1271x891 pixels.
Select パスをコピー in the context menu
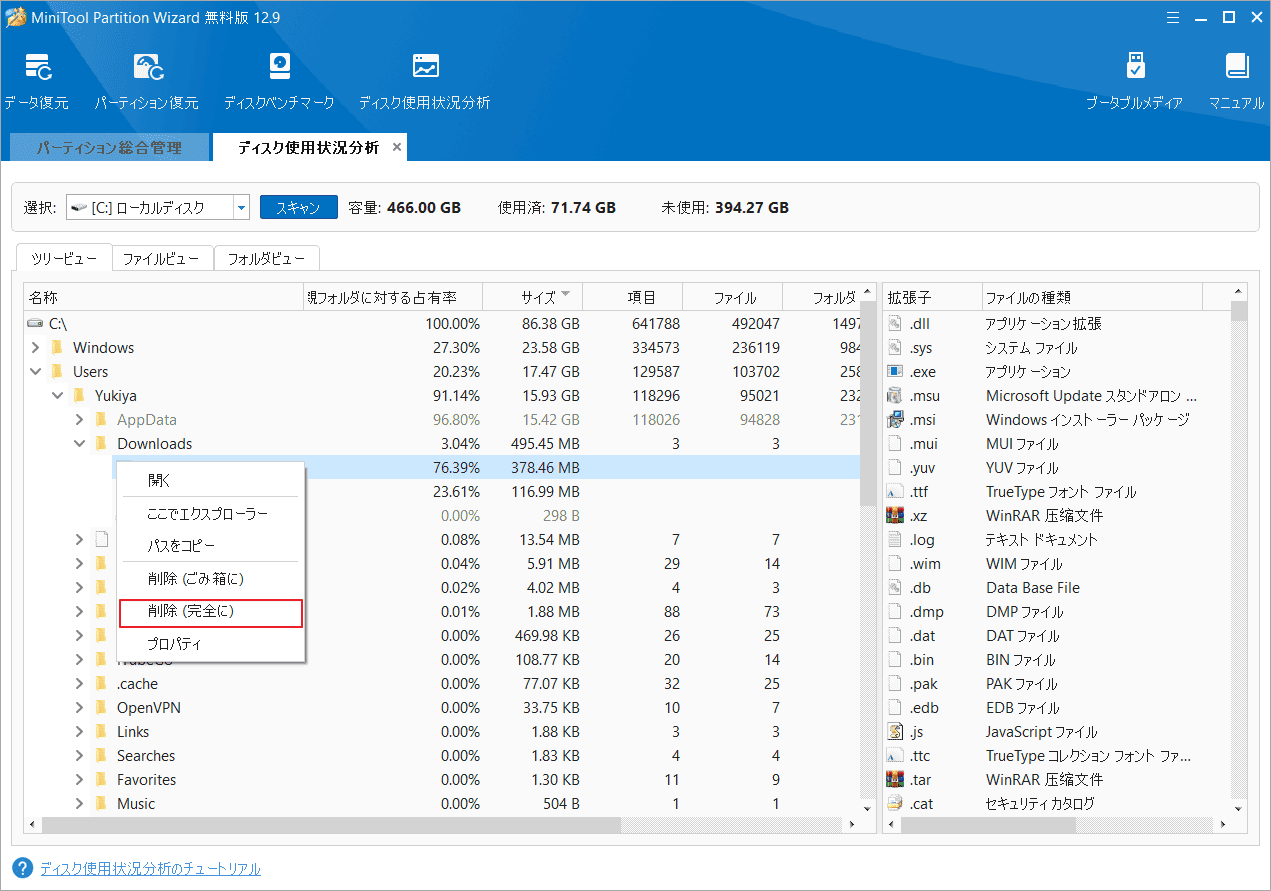pos(210,546)
